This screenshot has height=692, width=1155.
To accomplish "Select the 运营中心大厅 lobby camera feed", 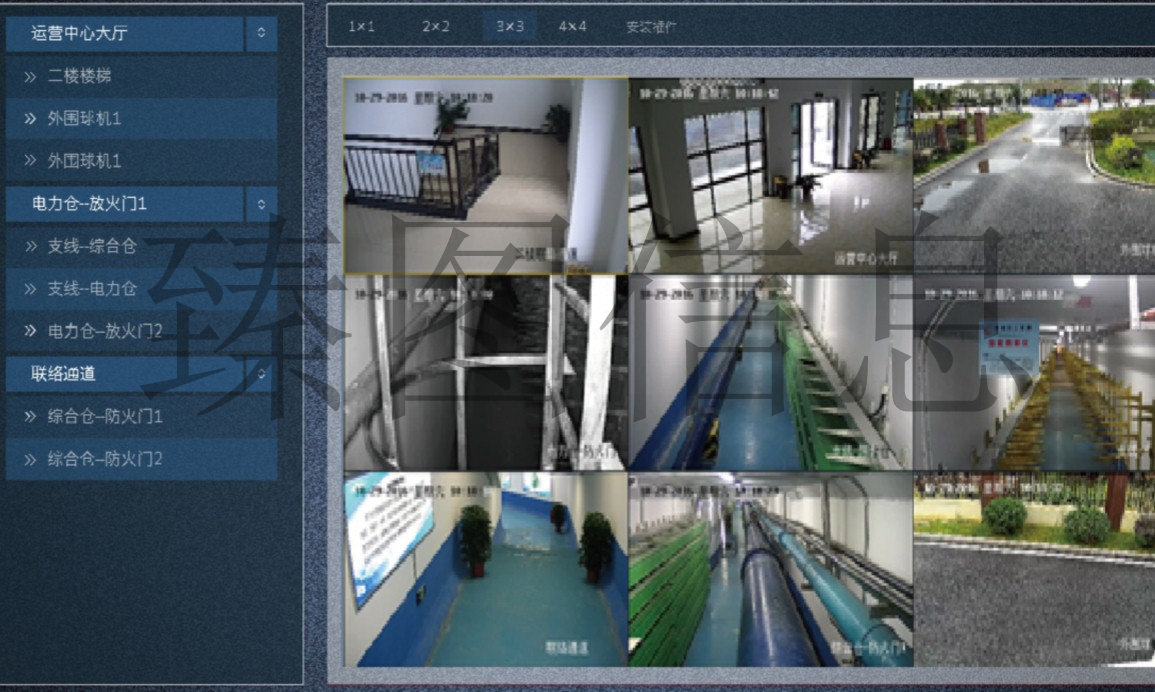I will (770, 175).
